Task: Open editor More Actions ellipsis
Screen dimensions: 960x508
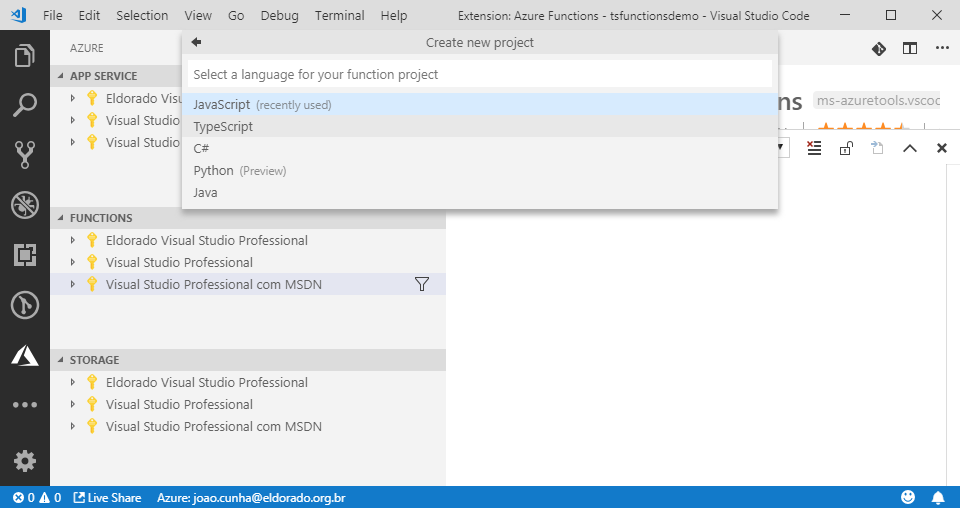Action: (x=942, y=48)
